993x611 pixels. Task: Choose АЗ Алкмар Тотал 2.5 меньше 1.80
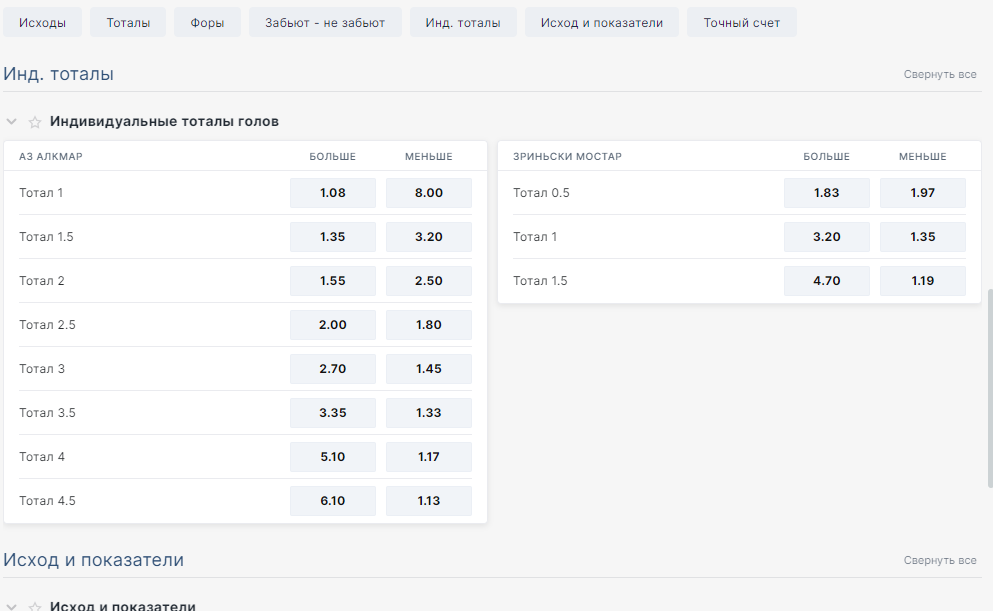pos(429,325)
